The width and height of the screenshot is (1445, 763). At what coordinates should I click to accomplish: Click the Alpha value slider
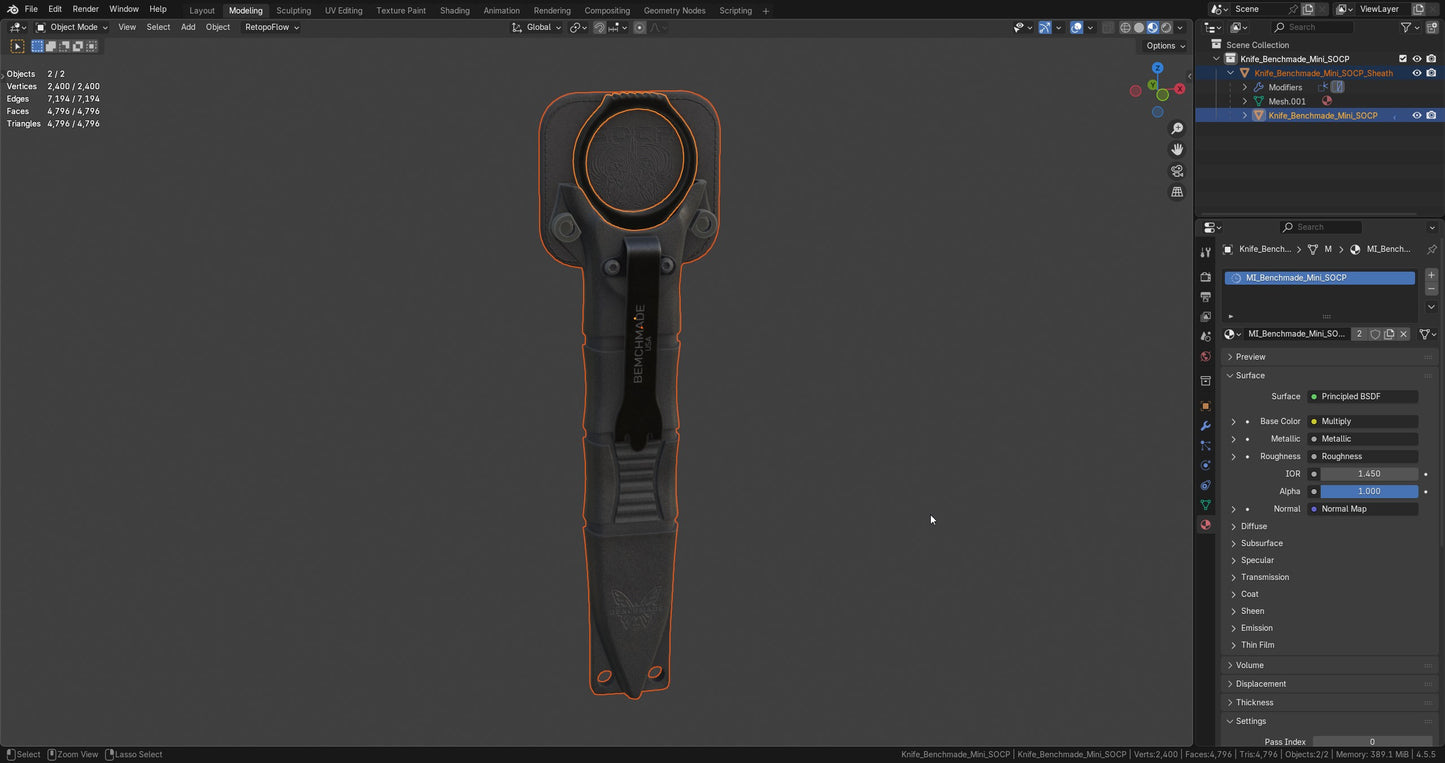1368,491
